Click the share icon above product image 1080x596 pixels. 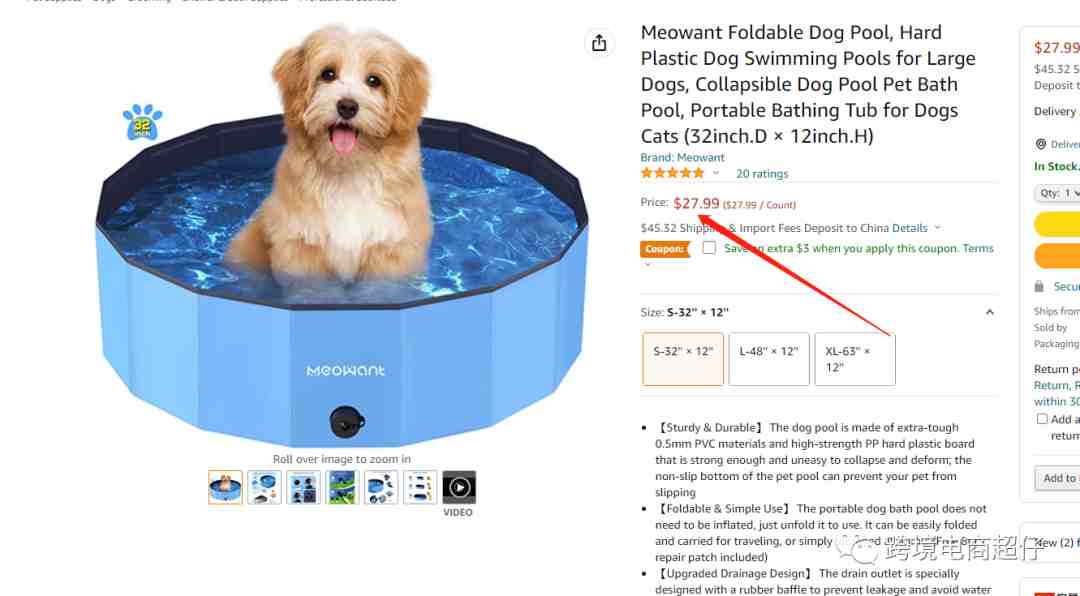coord(599,43)
